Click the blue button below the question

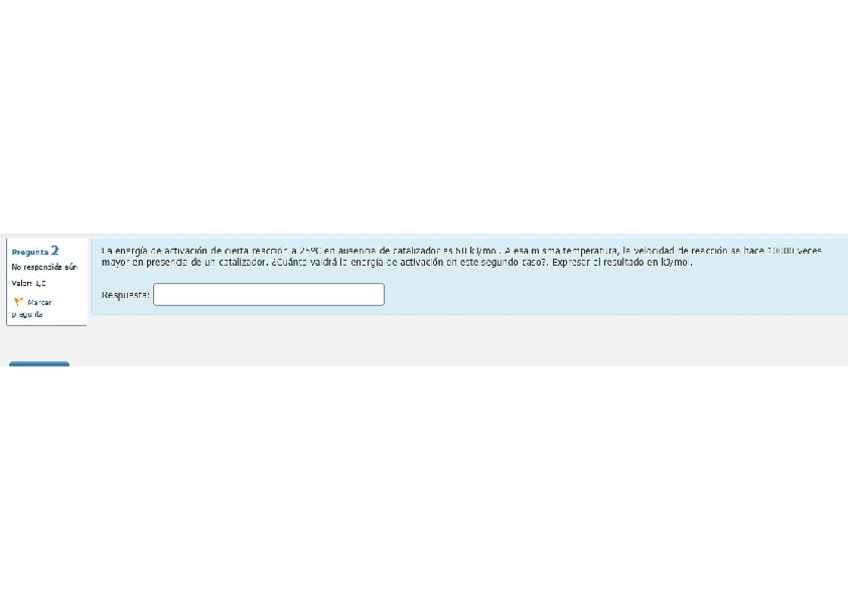[39, 364]
